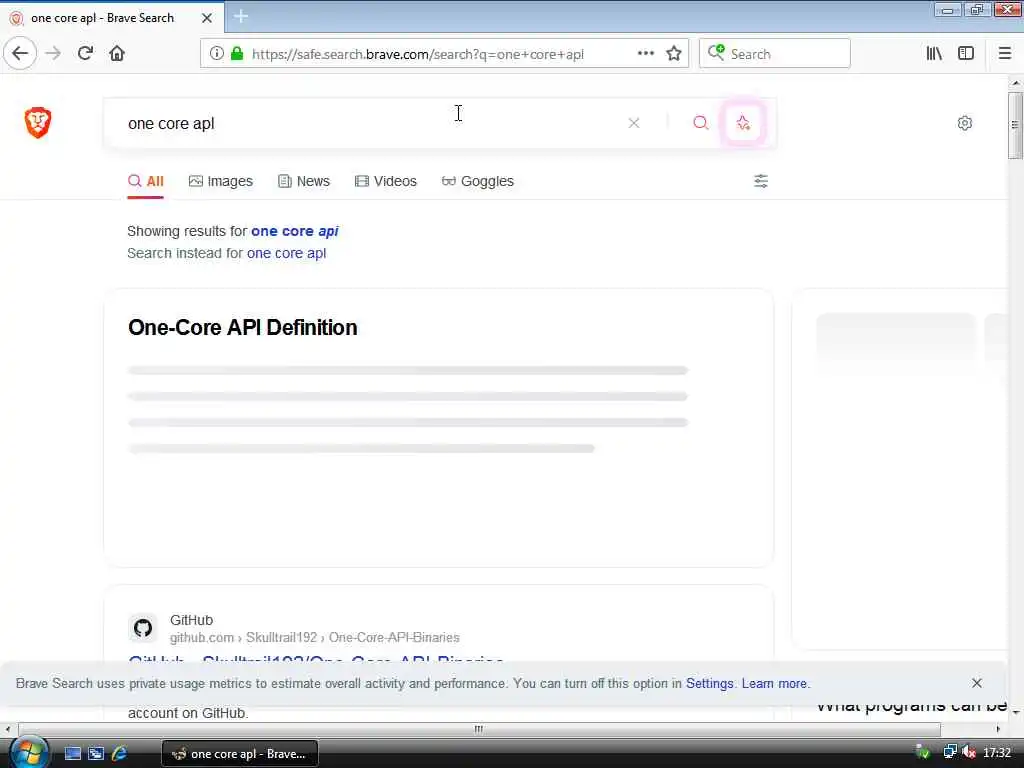
Task: Select the All results tab
Action: 146,182
